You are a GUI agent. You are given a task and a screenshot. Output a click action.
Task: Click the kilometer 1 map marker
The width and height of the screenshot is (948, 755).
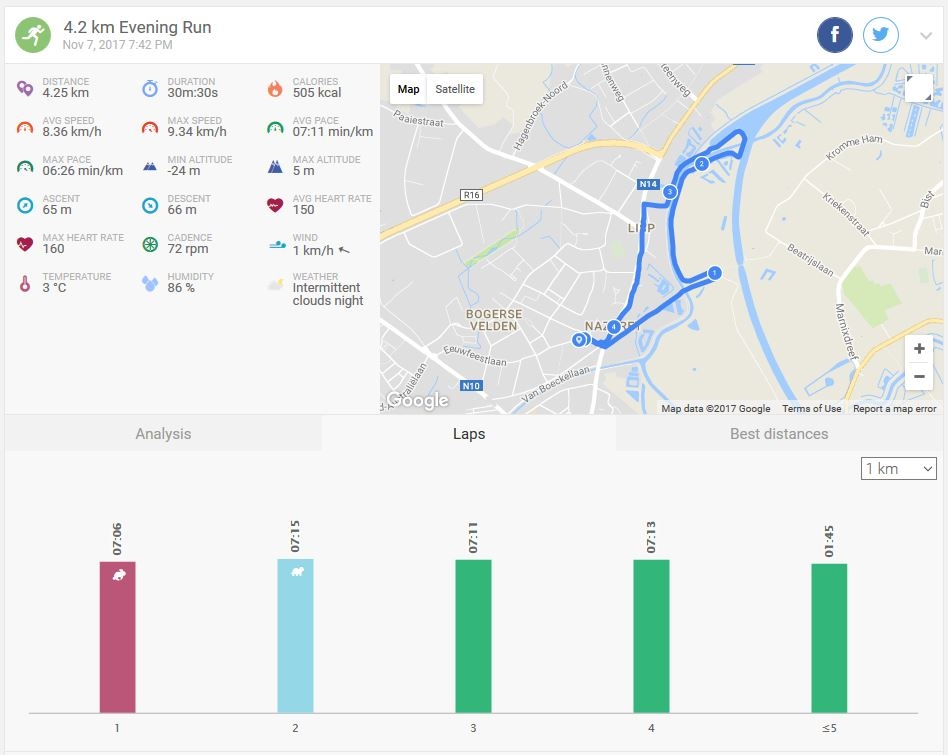(714, 272)
